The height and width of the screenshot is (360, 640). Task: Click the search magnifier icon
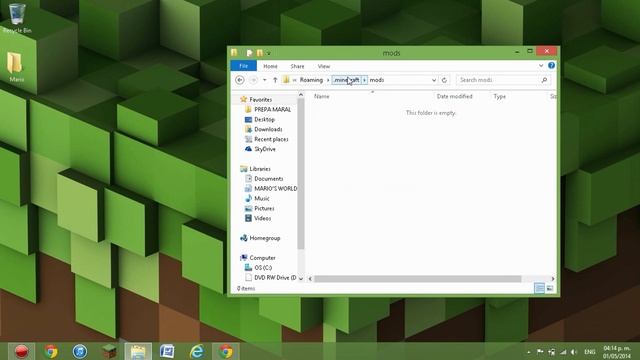coord(544,80)
